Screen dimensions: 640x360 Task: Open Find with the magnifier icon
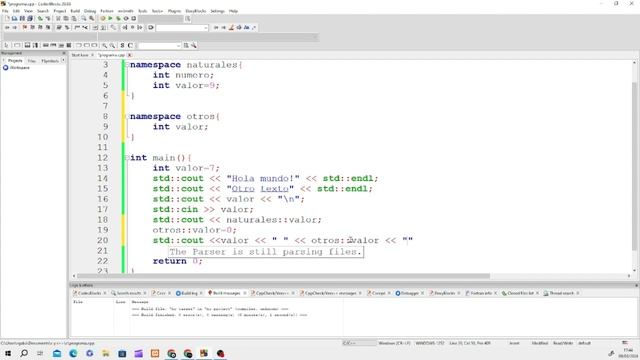84,18
